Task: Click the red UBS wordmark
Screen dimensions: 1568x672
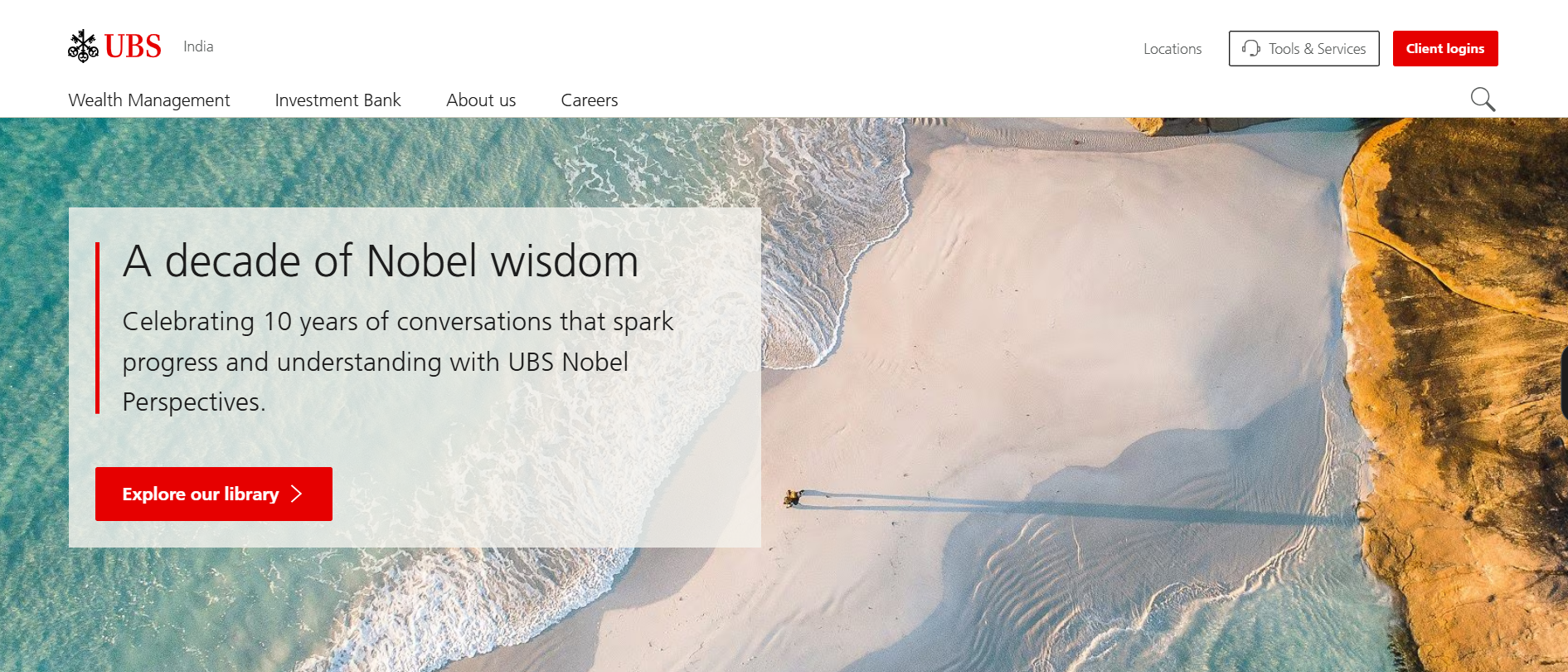Action: point(133,46)
